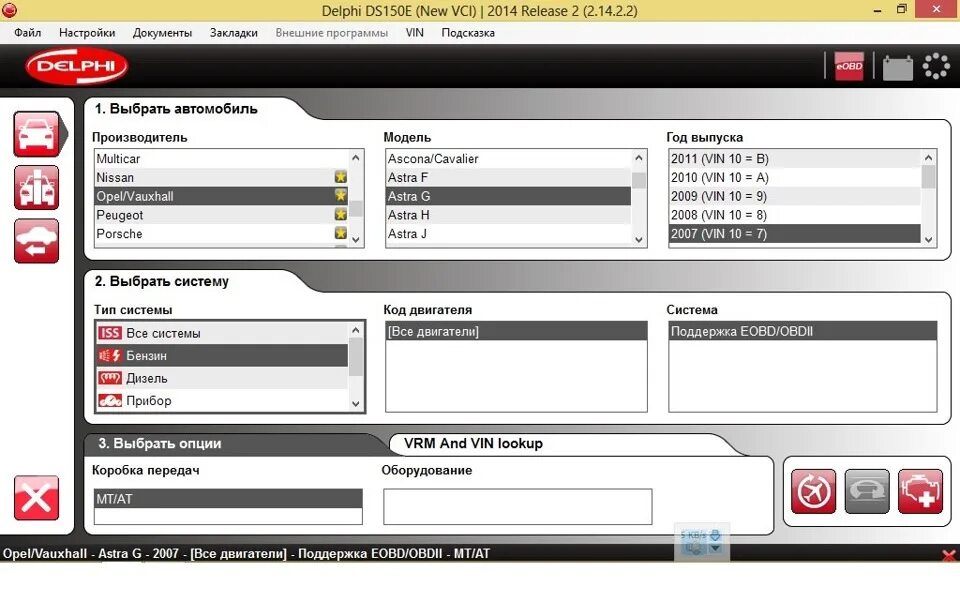Launch the engine diagnostics plus button
The width and height of the screenshot is (960, 602).
click(921, 491)
